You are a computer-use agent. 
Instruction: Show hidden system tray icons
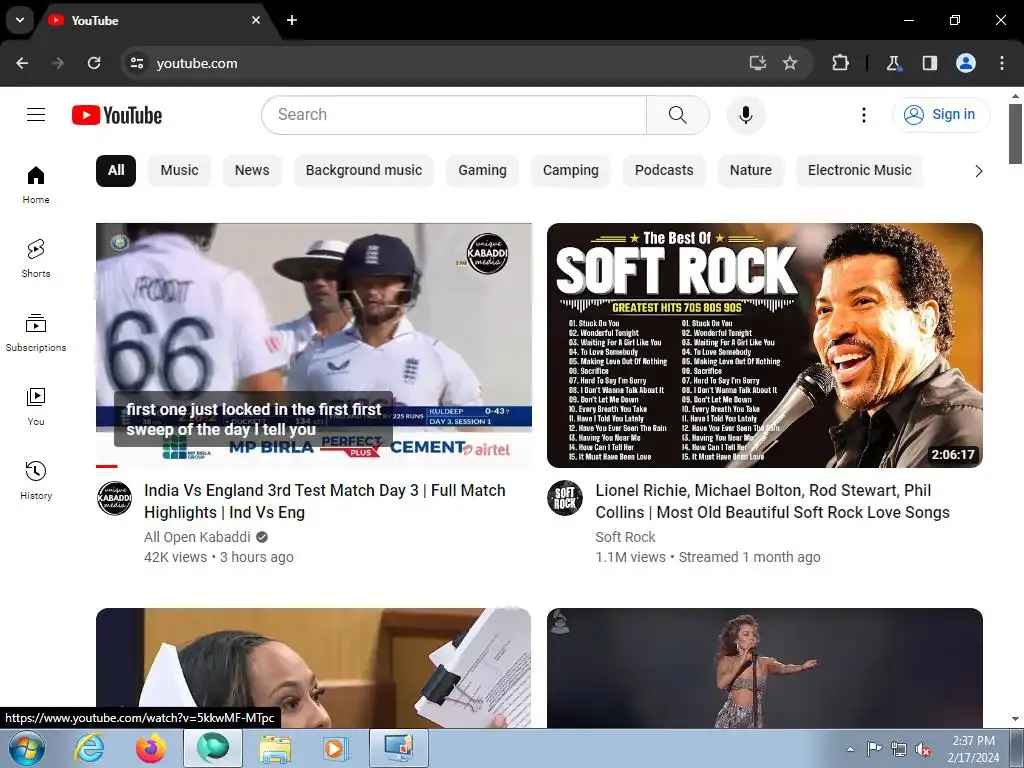pos(850,749)
